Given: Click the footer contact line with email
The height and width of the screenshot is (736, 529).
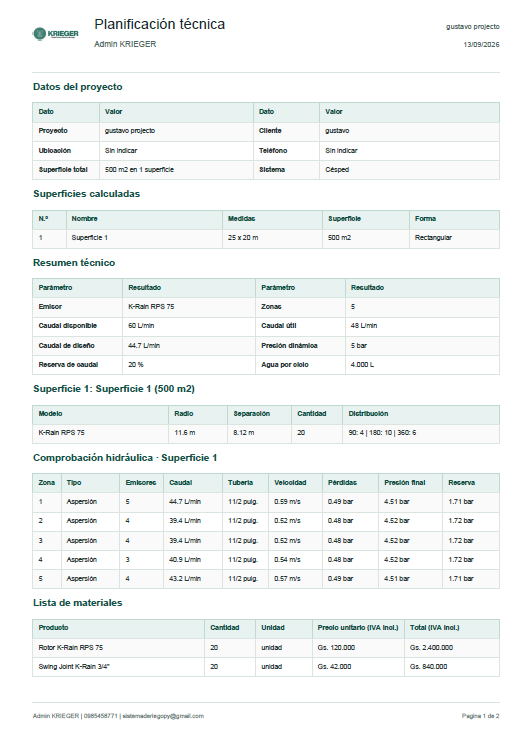Looking at the screenshot, I should 118,716.
